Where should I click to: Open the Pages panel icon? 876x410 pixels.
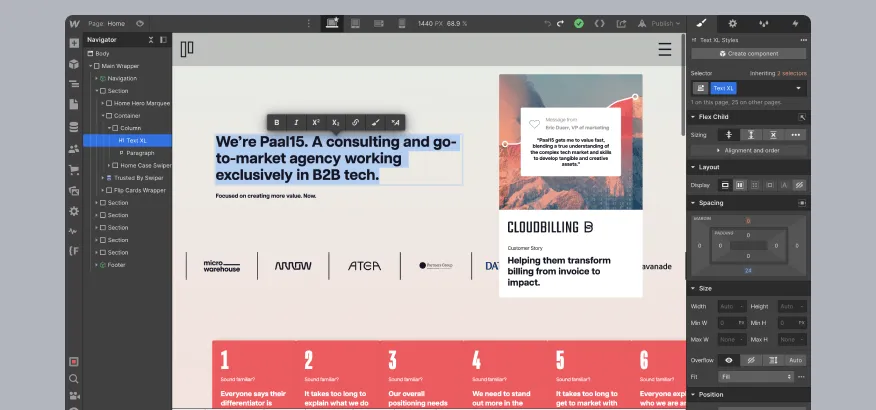coord(74,104)
